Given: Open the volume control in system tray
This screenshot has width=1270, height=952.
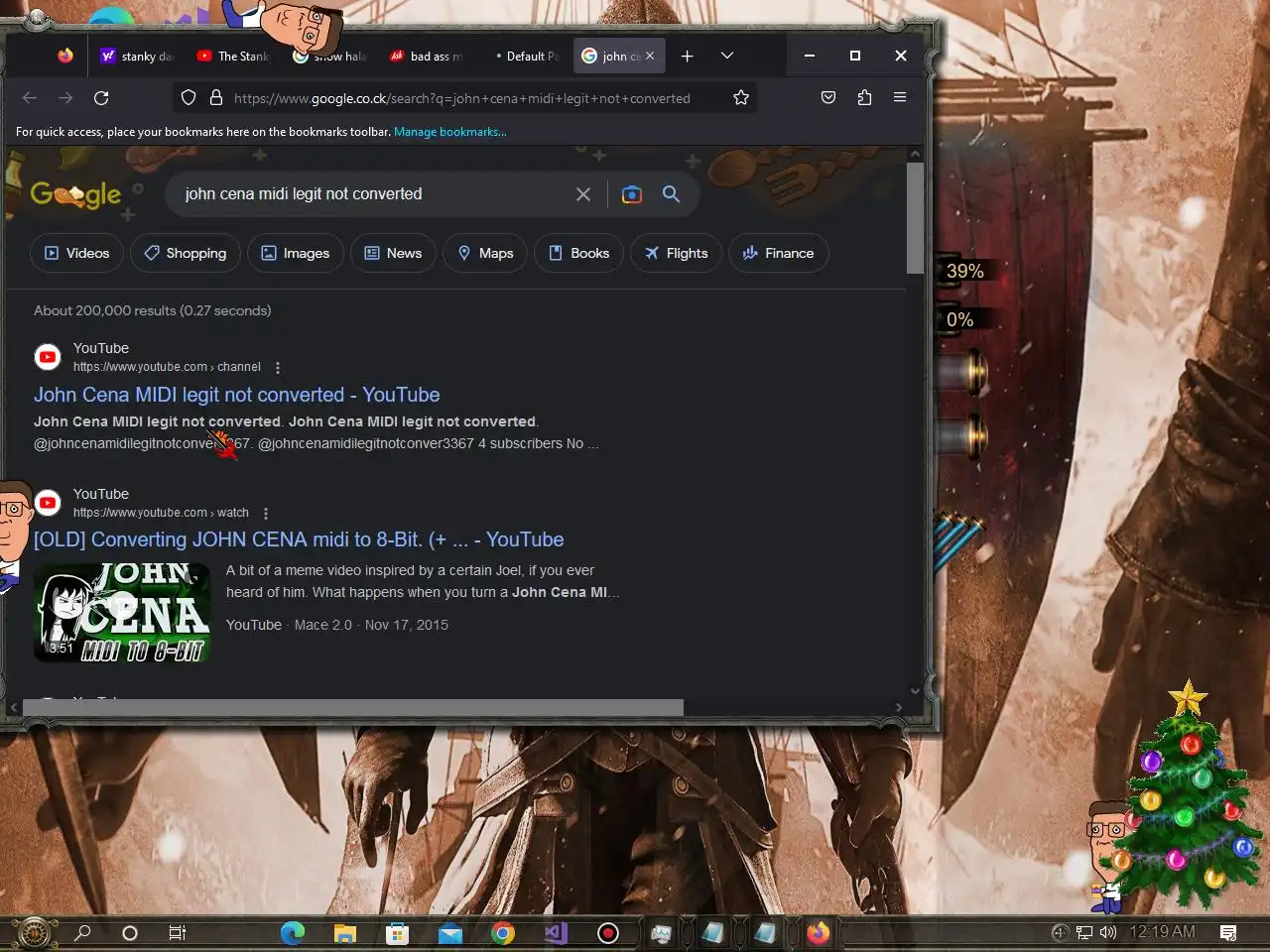Looking at the screenshot, I should click(x=1108, y=932).
